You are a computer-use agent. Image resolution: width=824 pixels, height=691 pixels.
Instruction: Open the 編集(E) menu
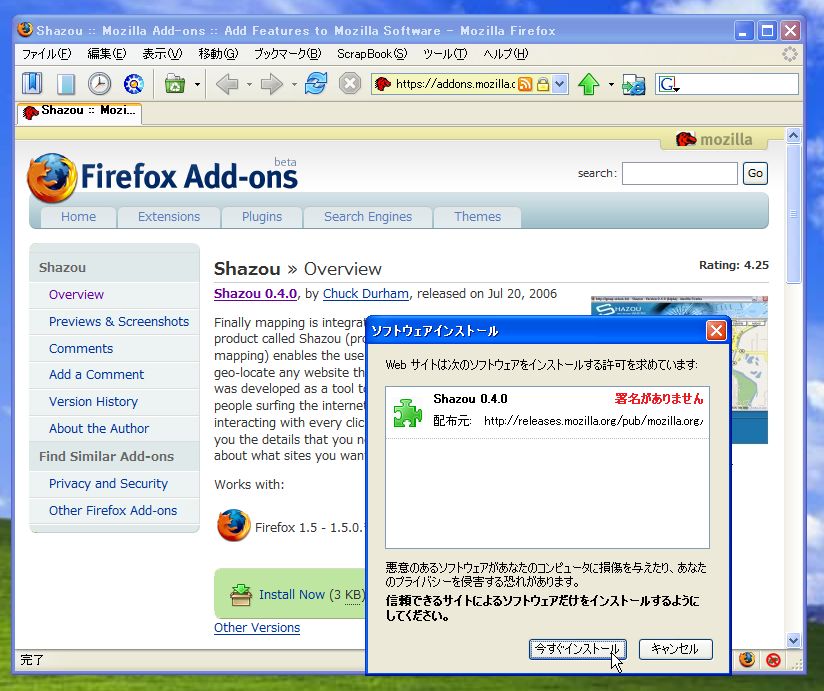tap(107, 54)
